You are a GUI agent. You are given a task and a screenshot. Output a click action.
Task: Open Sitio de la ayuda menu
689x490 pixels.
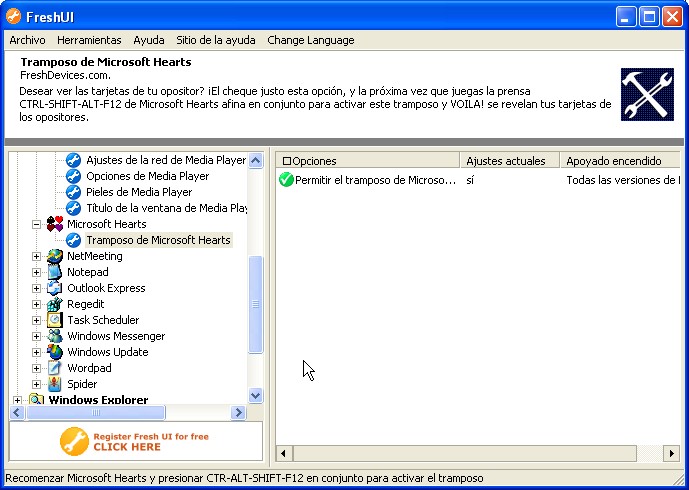[x=216, y=40]
